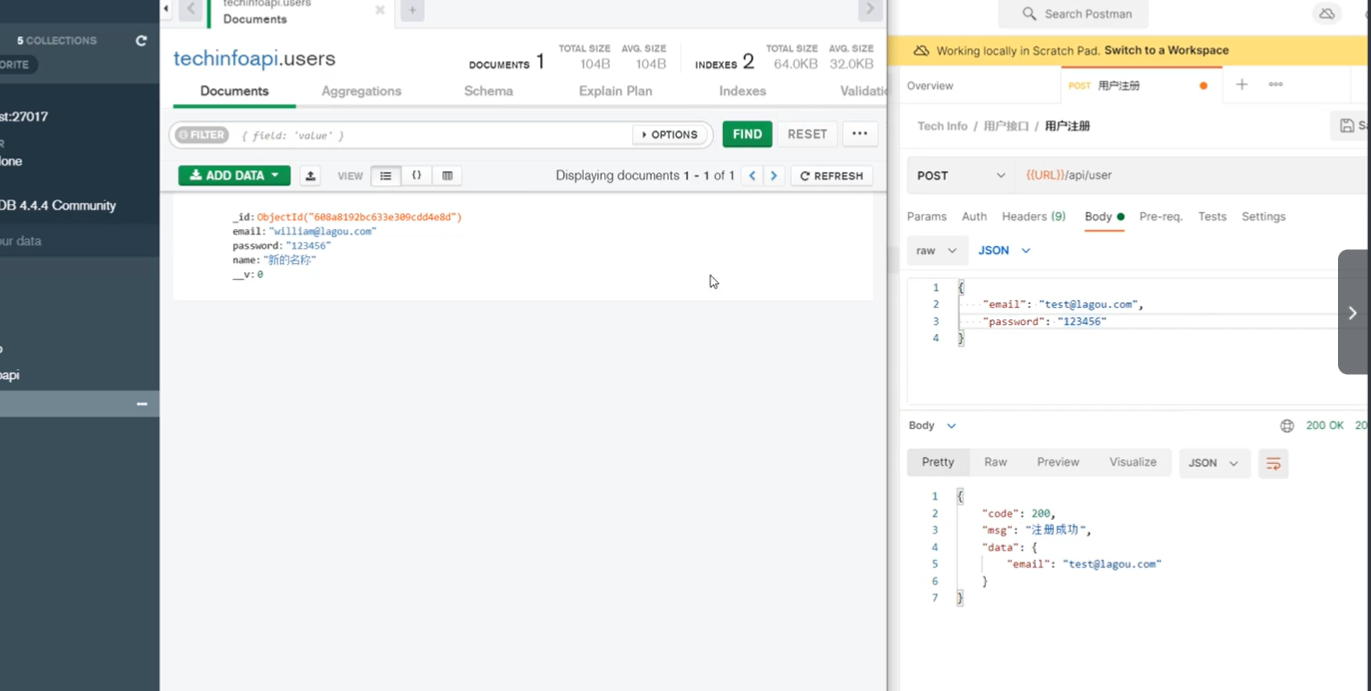Open the Documents tab

click(234, 91)
